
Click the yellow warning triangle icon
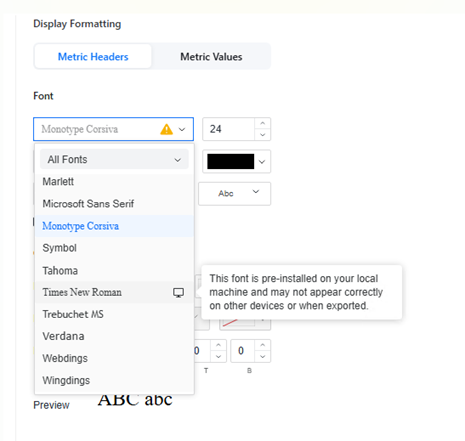[x=166, y=129]
